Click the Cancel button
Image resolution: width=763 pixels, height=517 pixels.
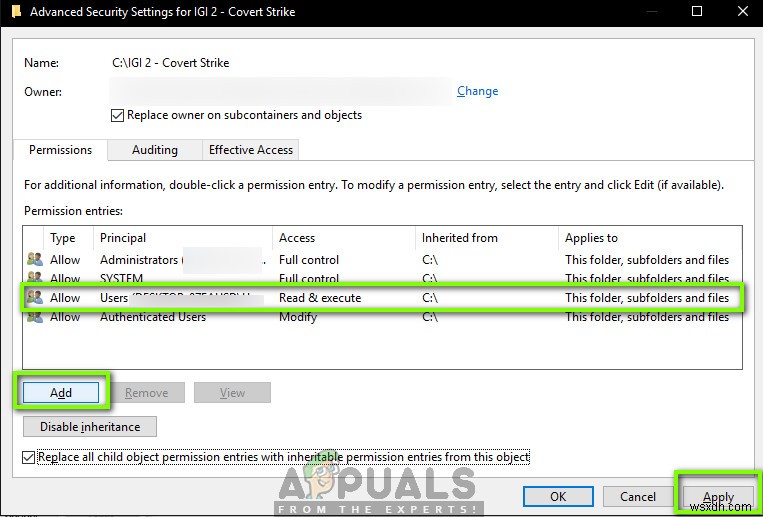[638, 497]
